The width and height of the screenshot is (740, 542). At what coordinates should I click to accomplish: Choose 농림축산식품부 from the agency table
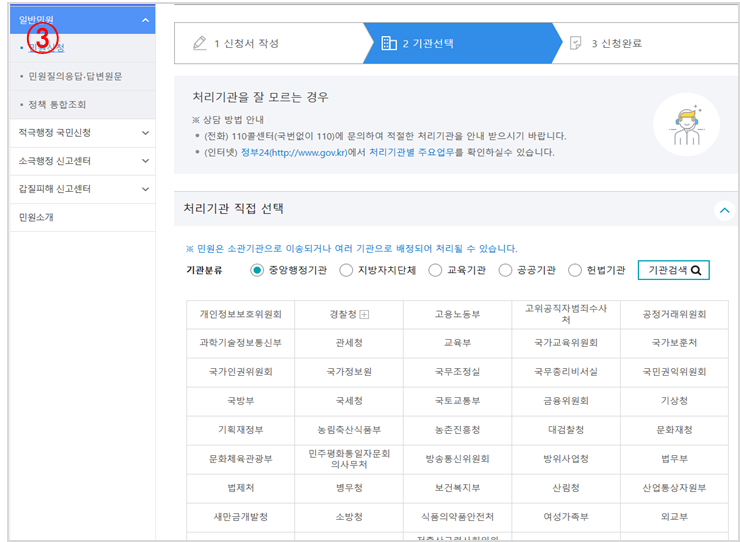tap(349, 430)
